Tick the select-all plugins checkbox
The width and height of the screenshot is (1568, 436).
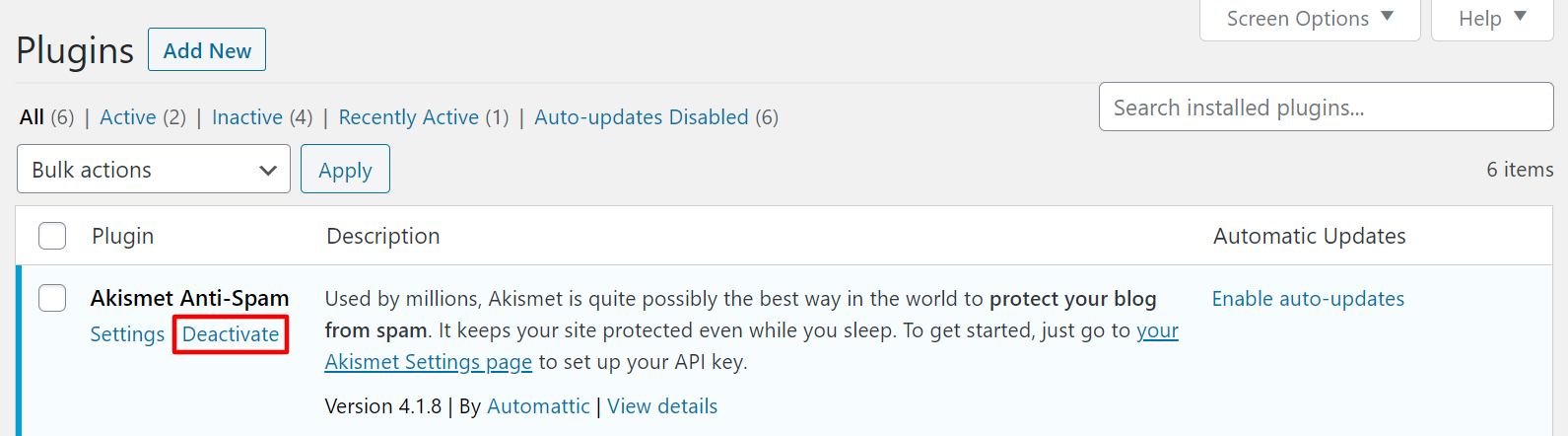pos(52,236)
